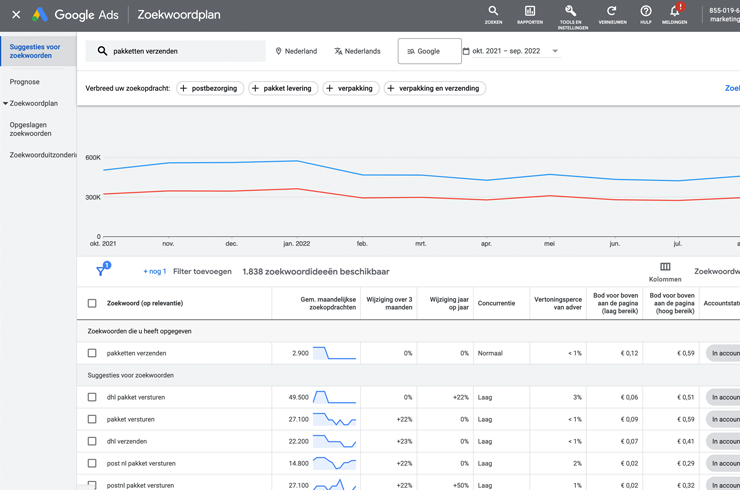Open the Google search network selector
The width and height of the screenshot is (740, 490).
point(429,51)
